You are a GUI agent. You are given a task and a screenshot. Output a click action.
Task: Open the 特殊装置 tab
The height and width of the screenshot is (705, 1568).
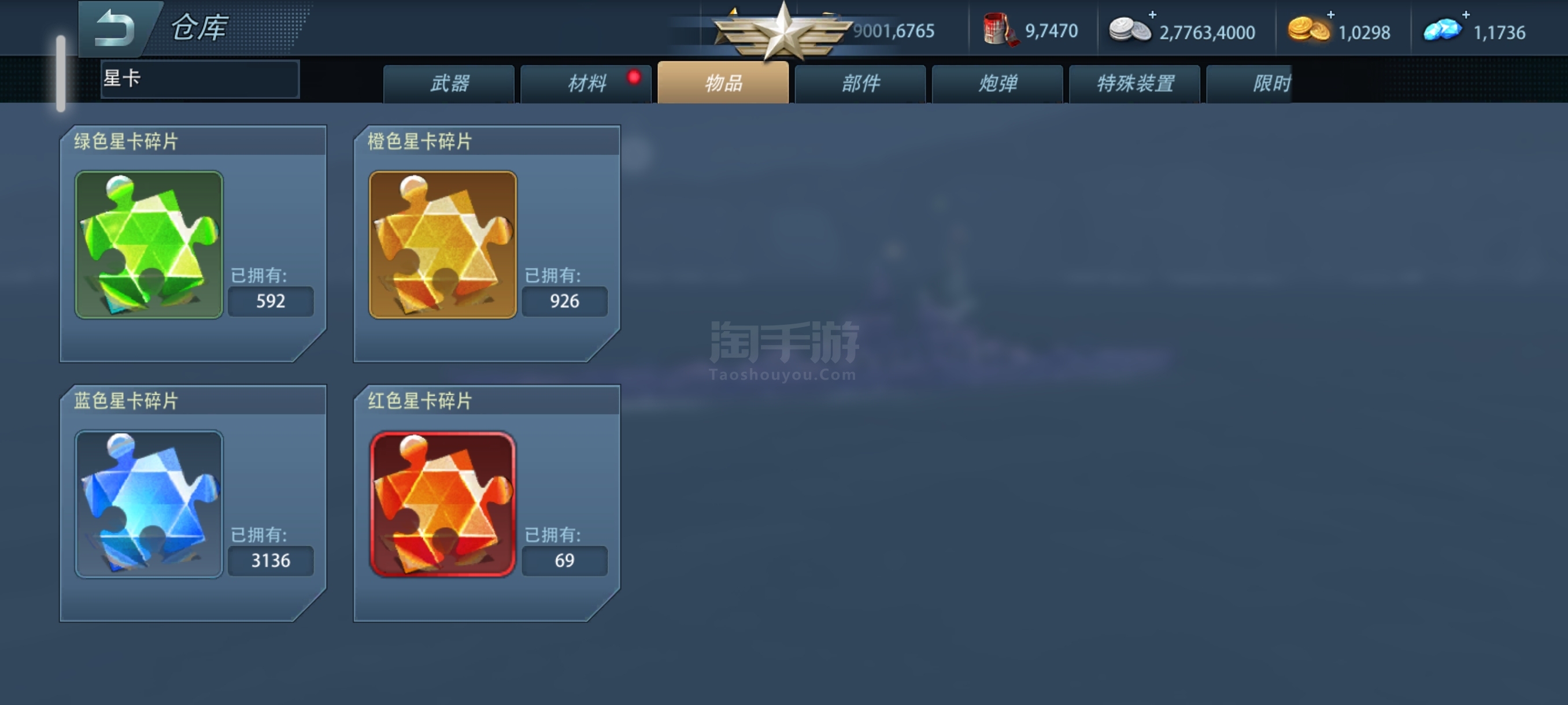pos(1134,83)
